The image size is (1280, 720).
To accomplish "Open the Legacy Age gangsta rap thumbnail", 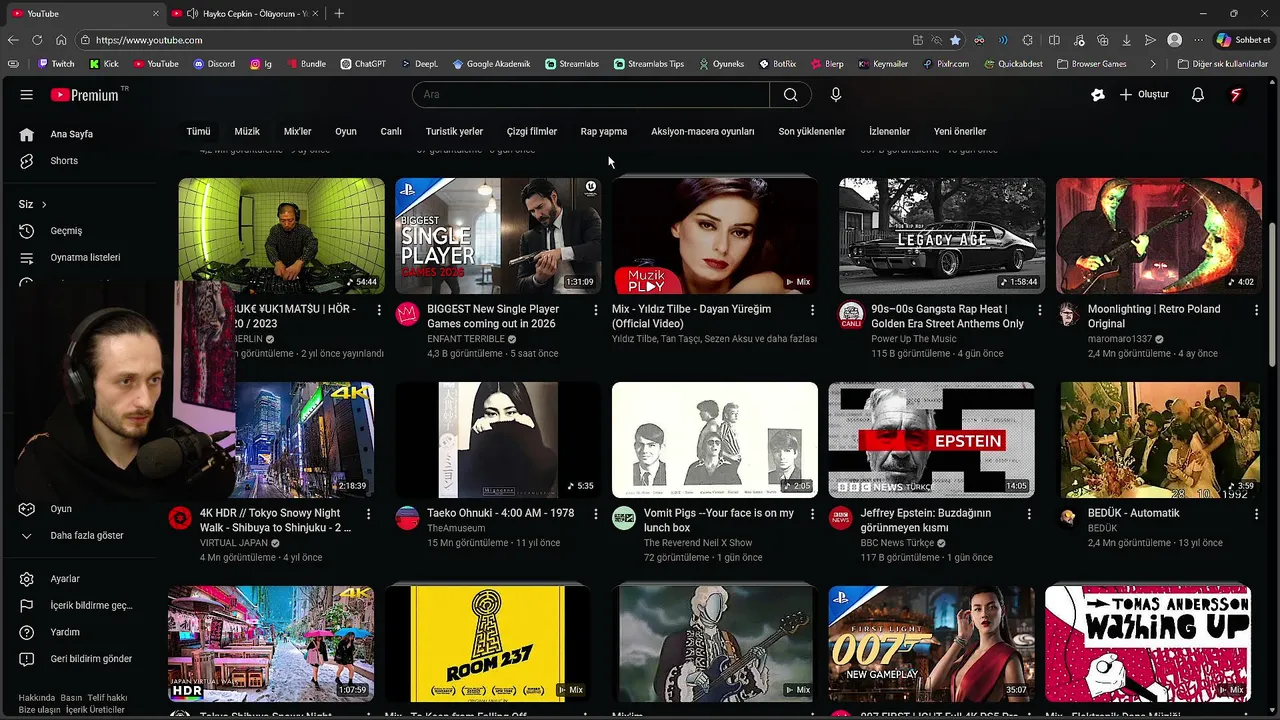I will pos(942,236).
